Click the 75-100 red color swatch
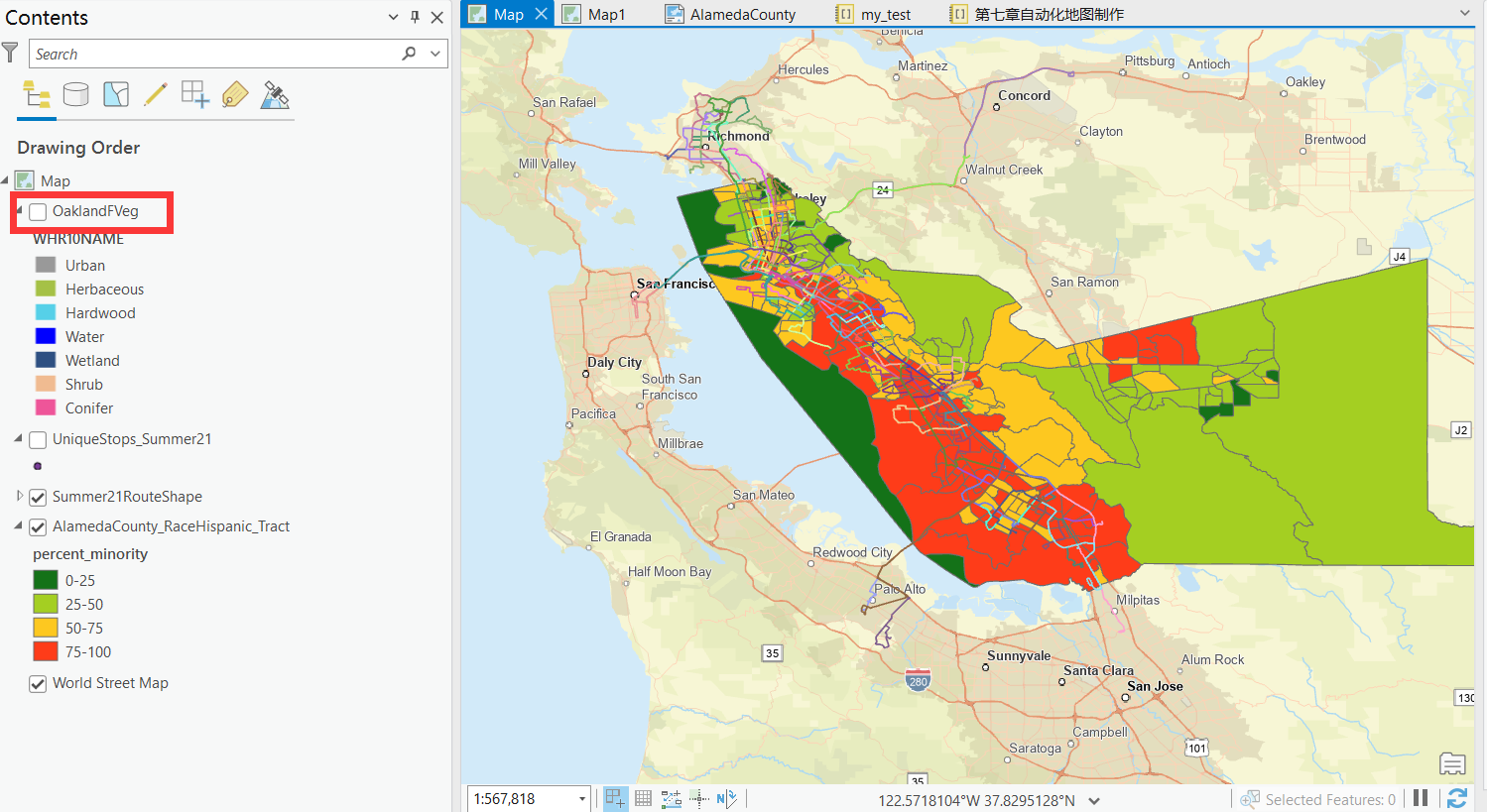 click(x=46, y=651)
